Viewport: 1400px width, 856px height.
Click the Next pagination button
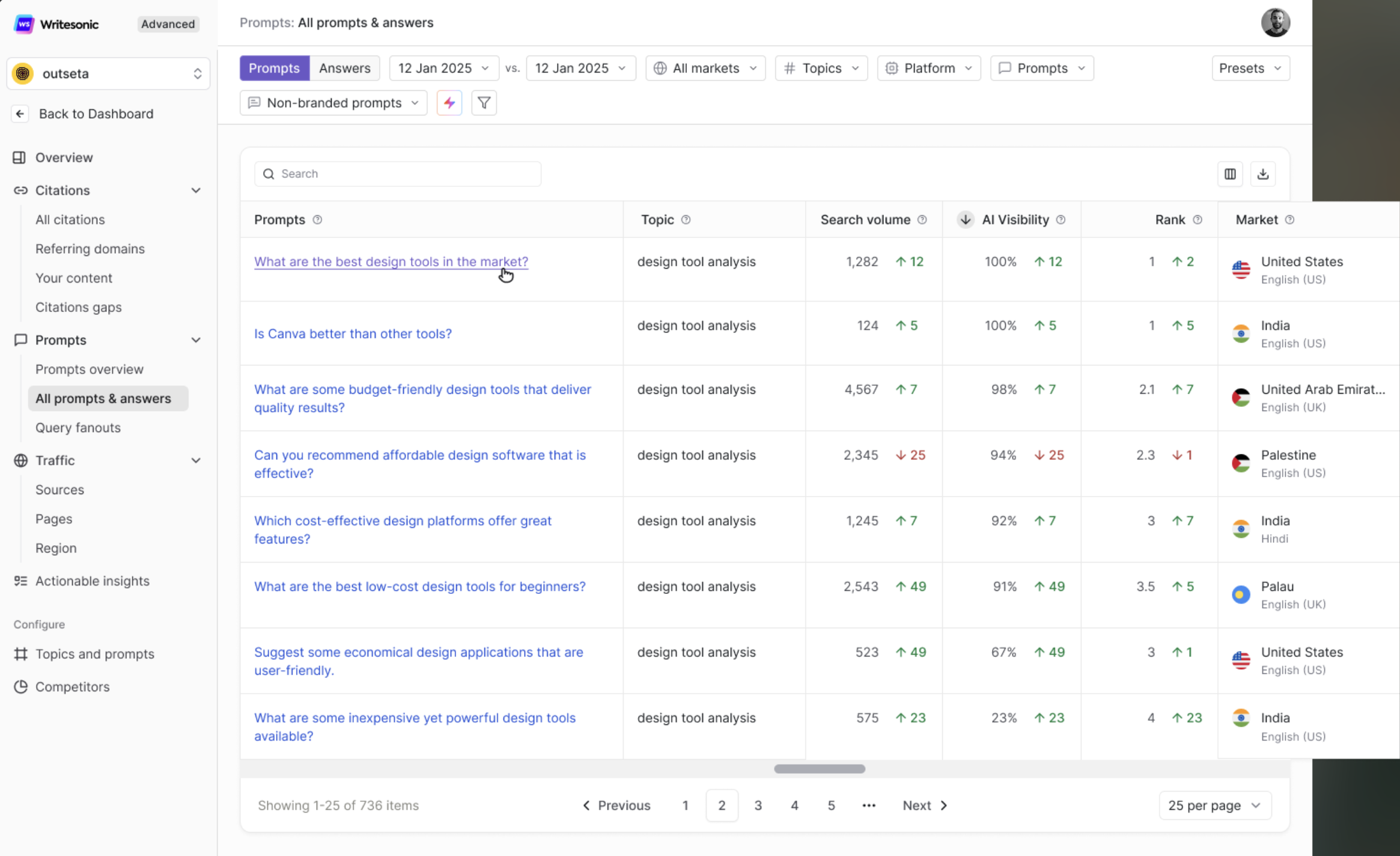point(925,806)
